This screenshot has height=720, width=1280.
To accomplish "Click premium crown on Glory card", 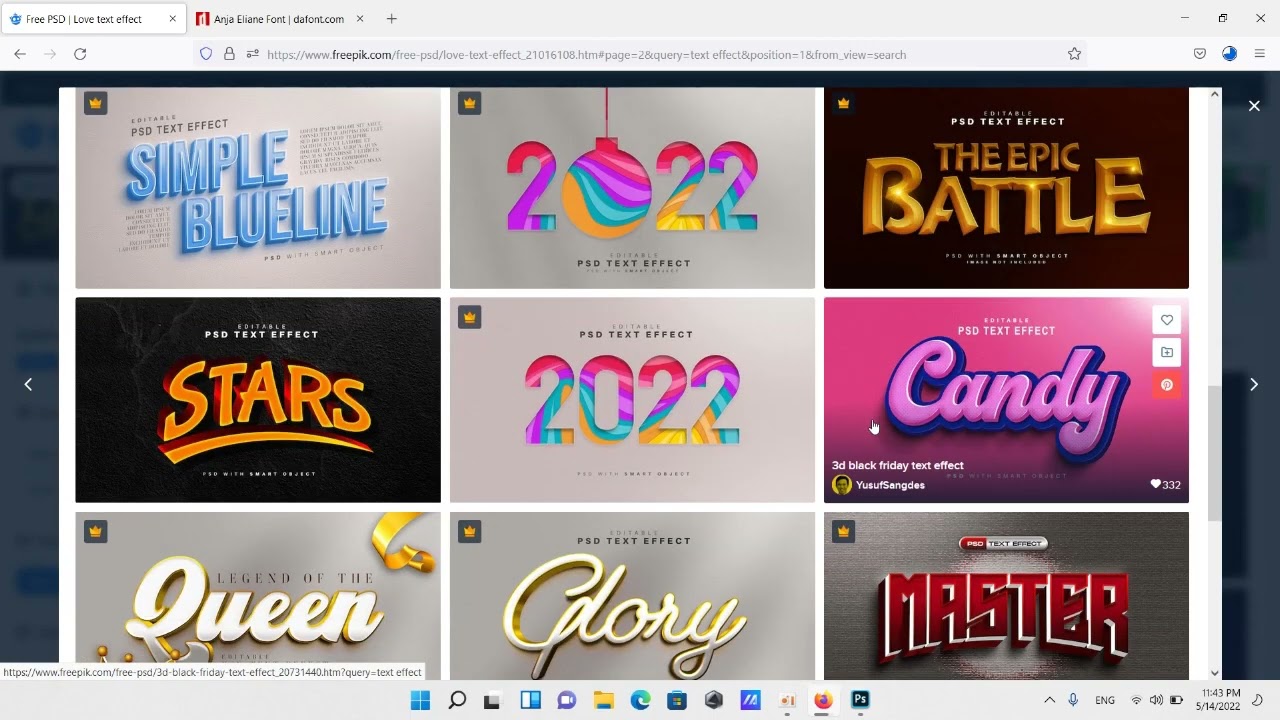I will coord(469,532).
